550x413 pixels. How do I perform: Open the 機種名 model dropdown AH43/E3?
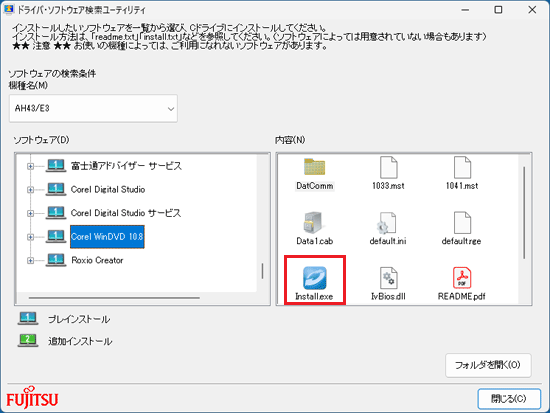[x=93, y=108]
